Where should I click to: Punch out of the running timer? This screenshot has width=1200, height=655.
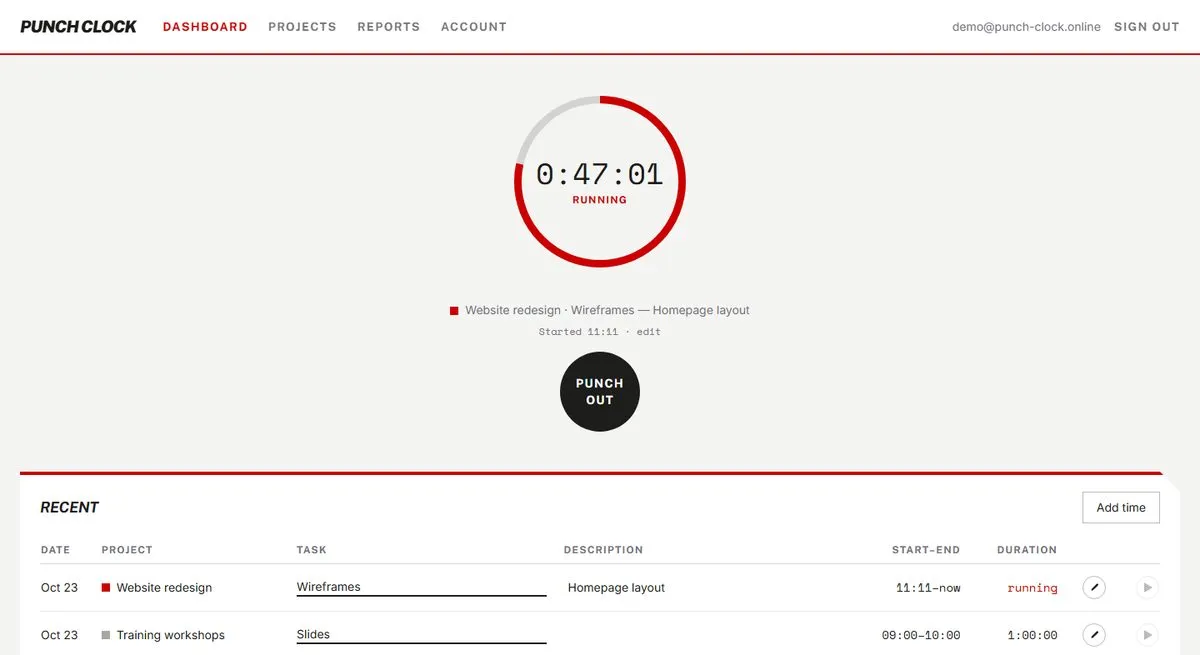[600, 392]
